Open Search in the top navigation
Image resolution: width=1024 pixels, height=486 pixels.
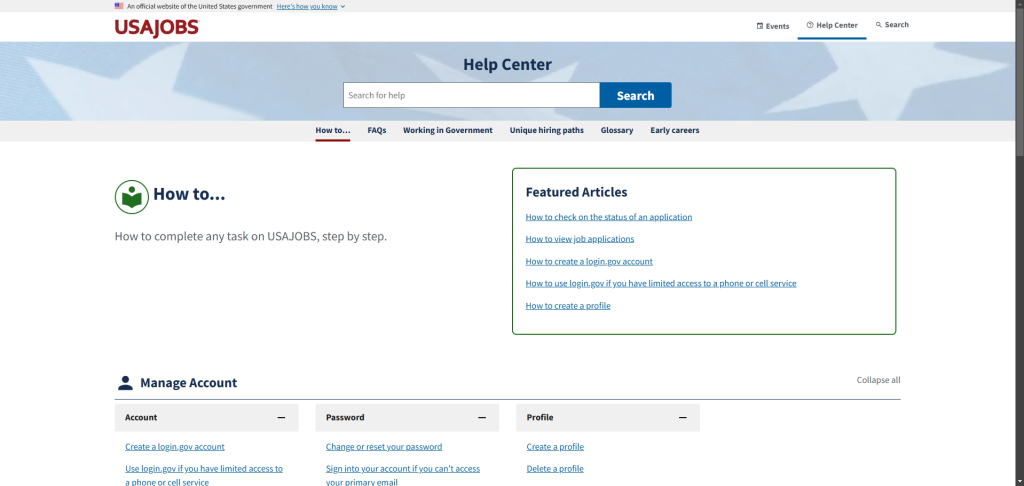[x=892, y=25]
